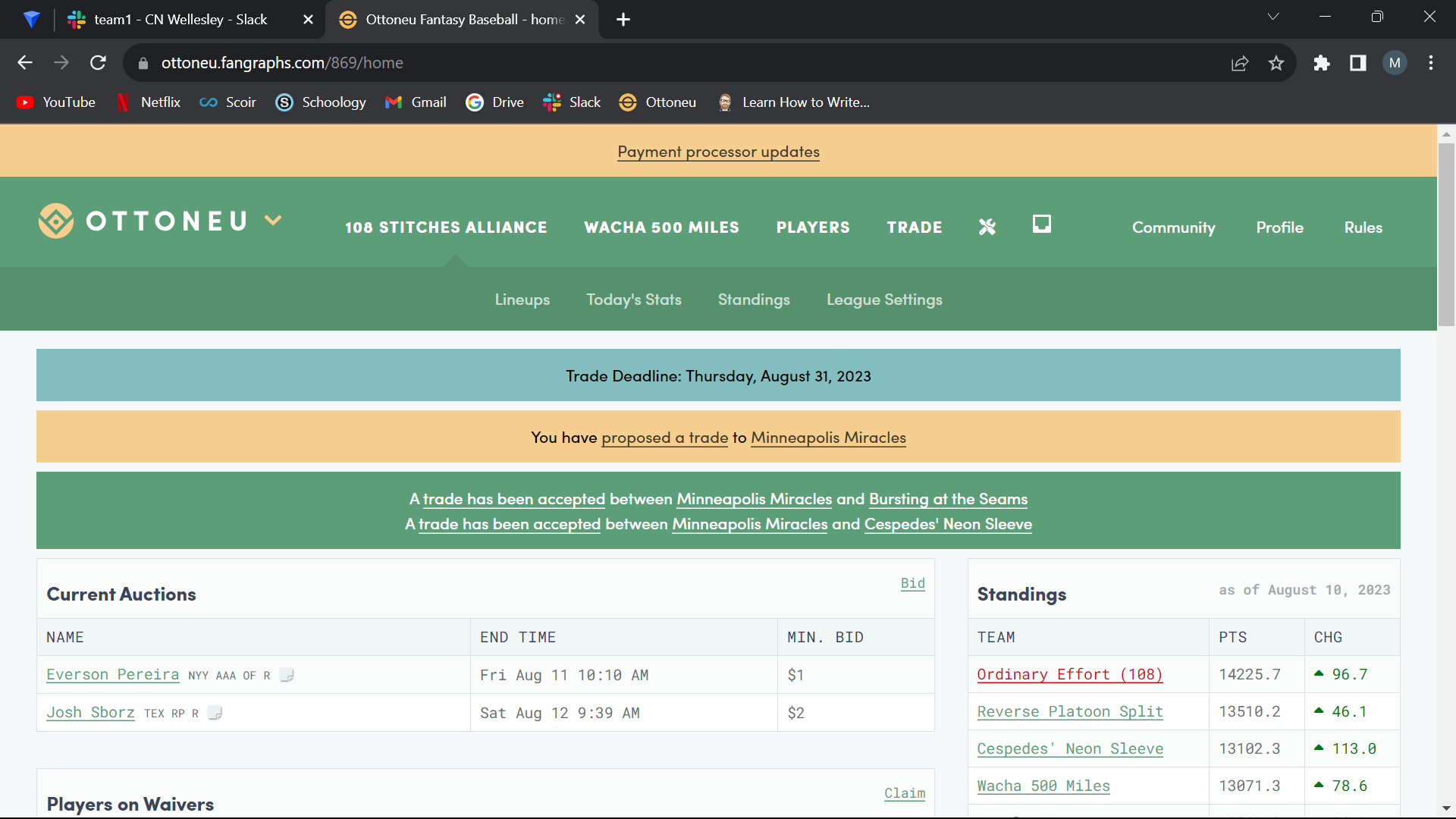Open Bursting at the Seams team link
This screenshot has width=1456, height=819.
pos(948,499)
